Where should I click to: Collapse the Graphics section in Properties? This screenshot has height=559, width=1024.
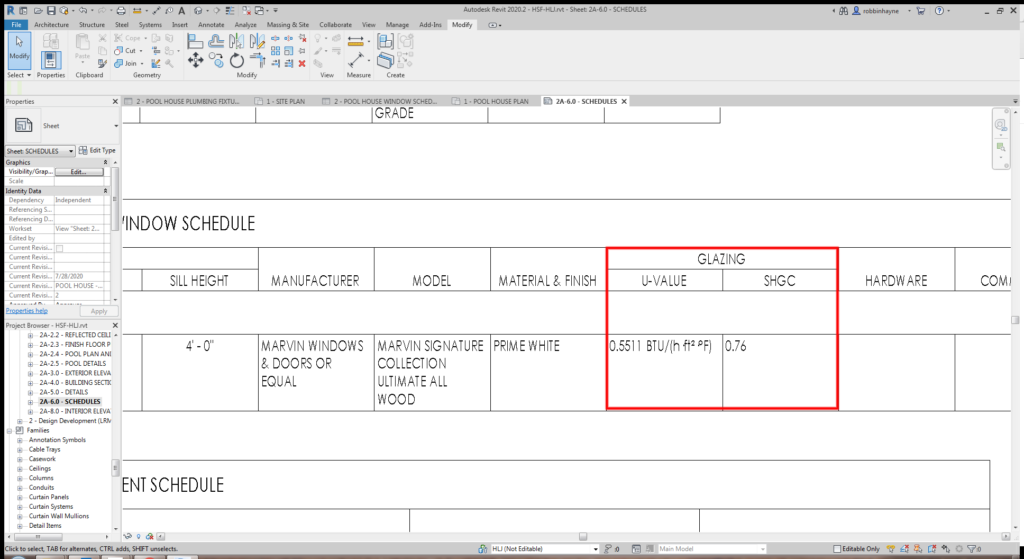[105, 162]
